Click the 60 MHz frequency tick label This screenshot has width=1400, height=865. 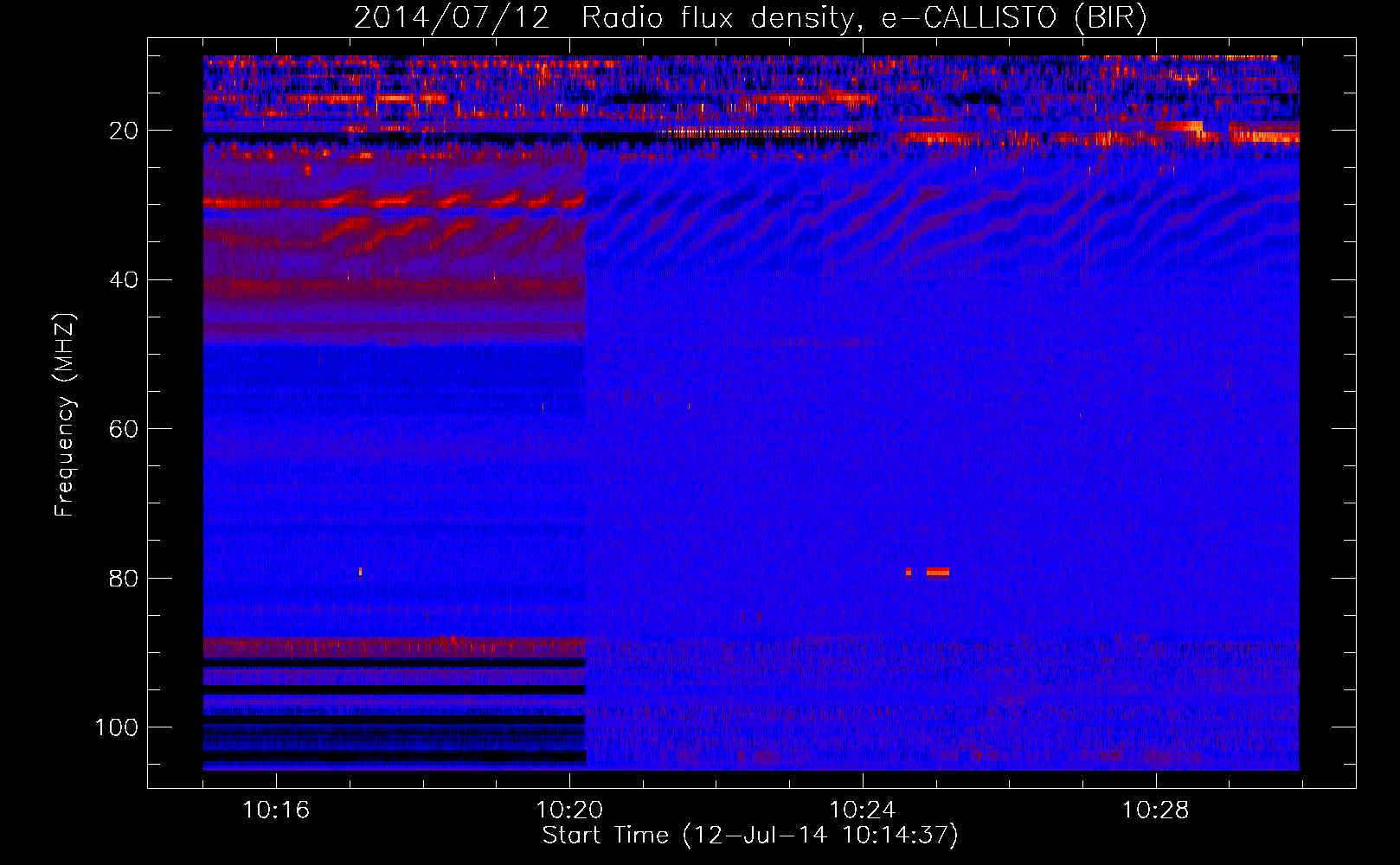(x=124, y=429)
